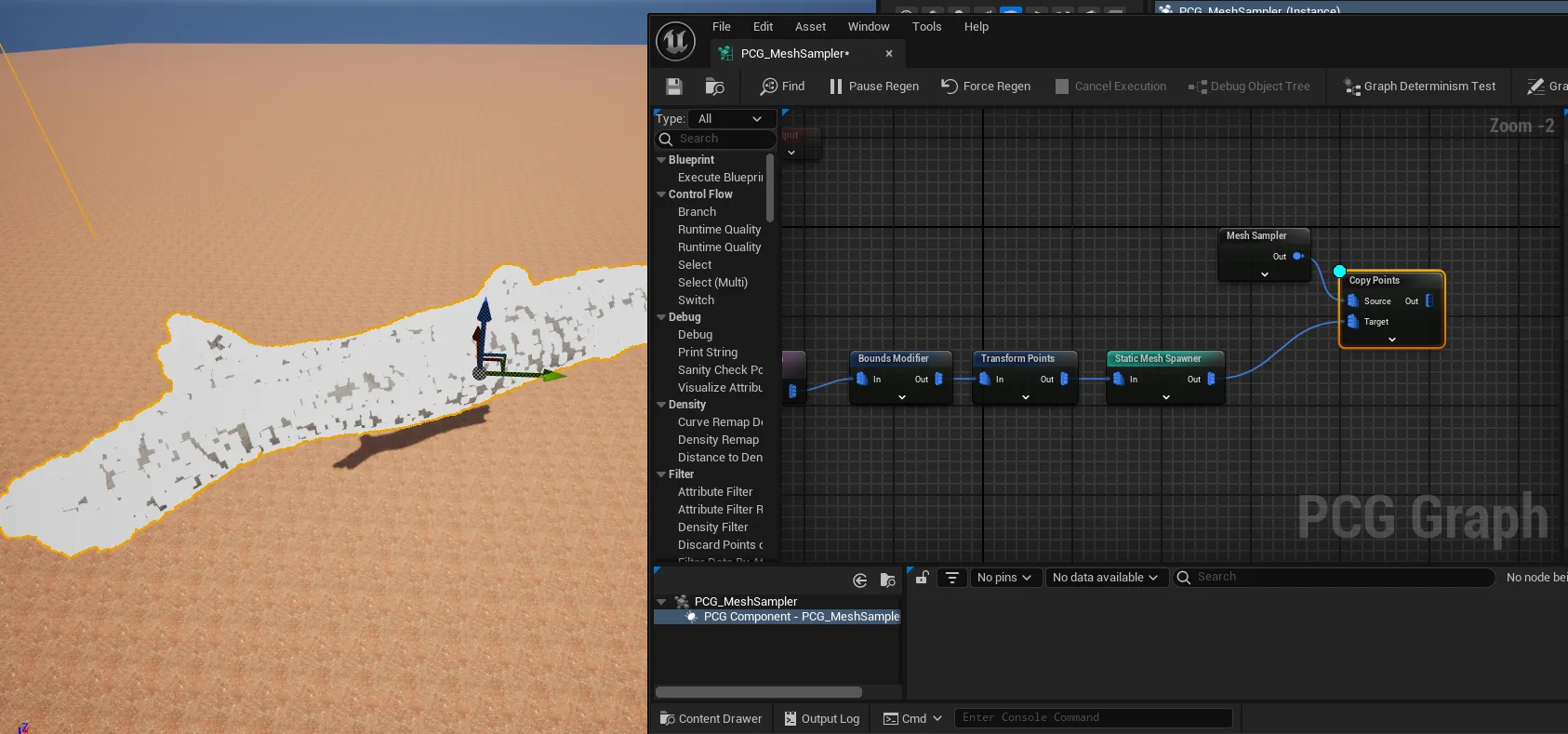Click the attributes panel Search field
The width and height of the screenshot is (1568, 734).
1333,578
